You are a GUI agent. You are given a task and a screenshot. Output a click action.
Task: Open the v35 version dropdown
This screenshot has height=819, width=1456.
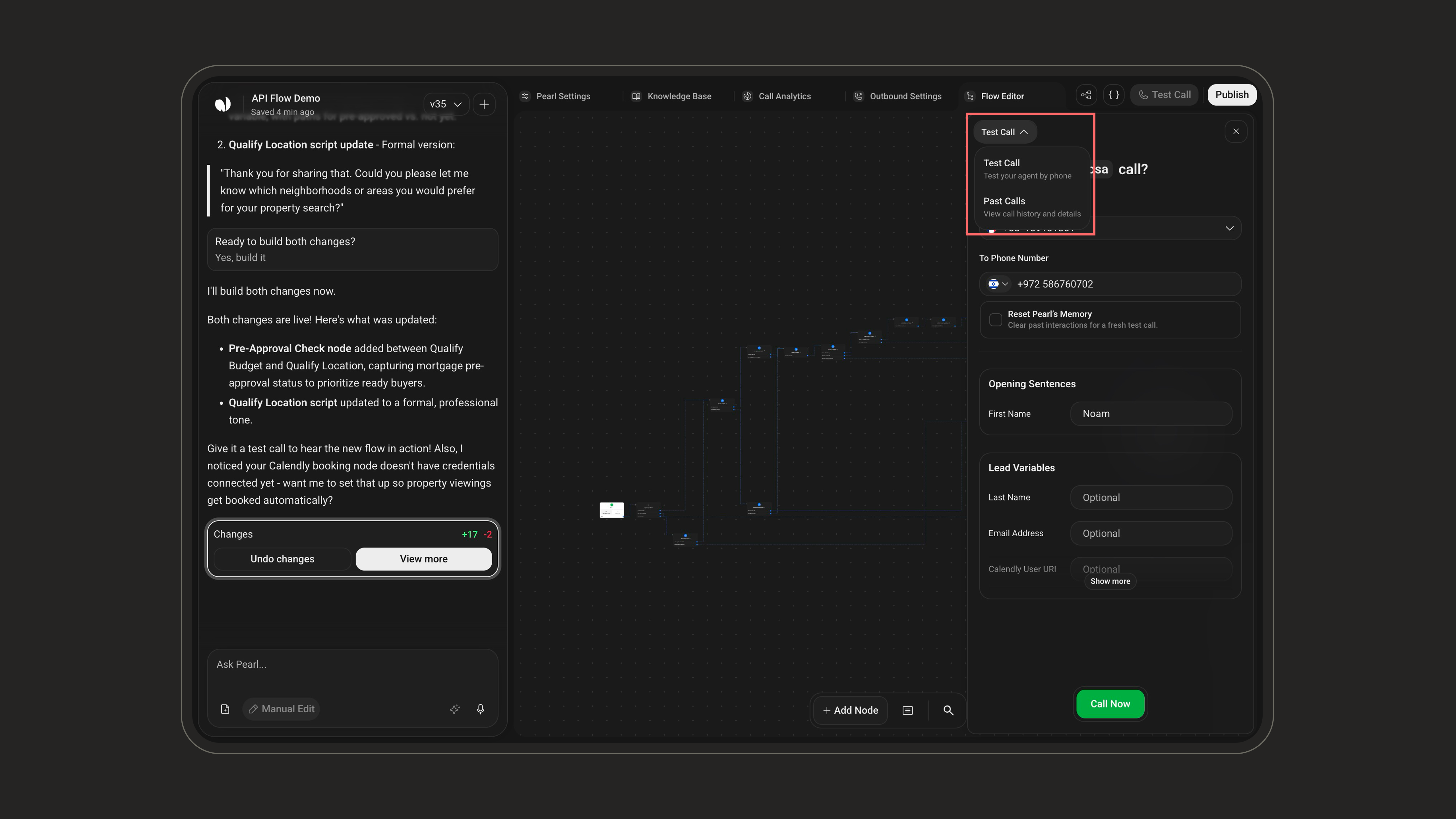click(x=446, y=104)
